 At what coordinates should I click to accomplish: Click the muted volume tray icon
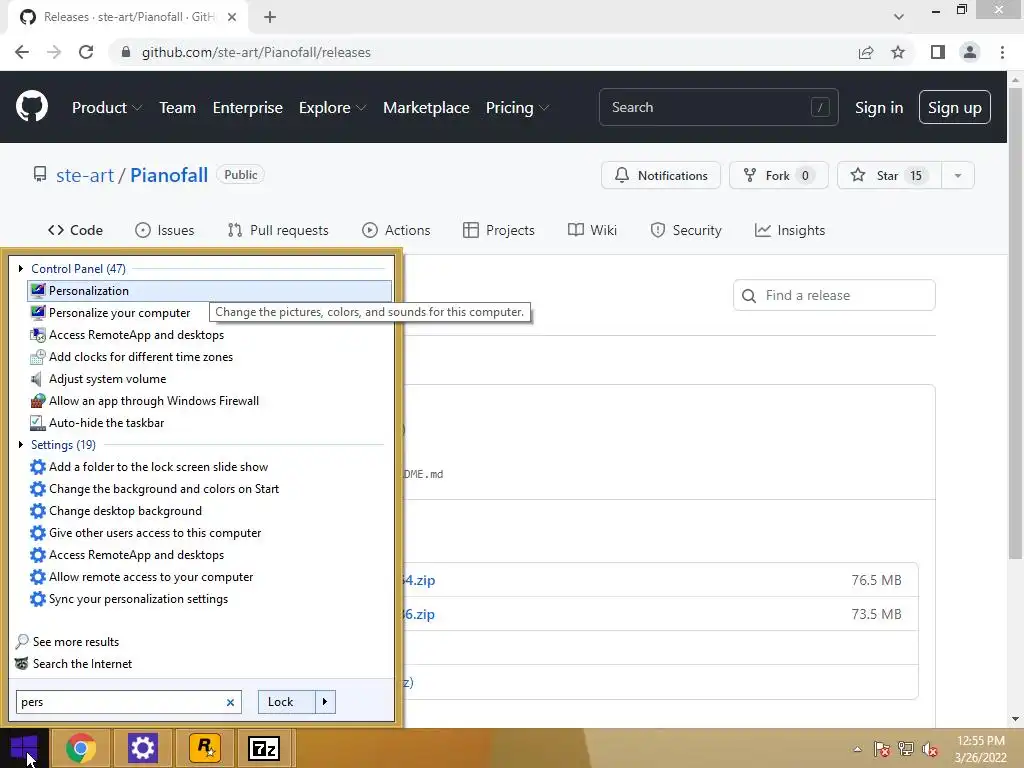930,749
